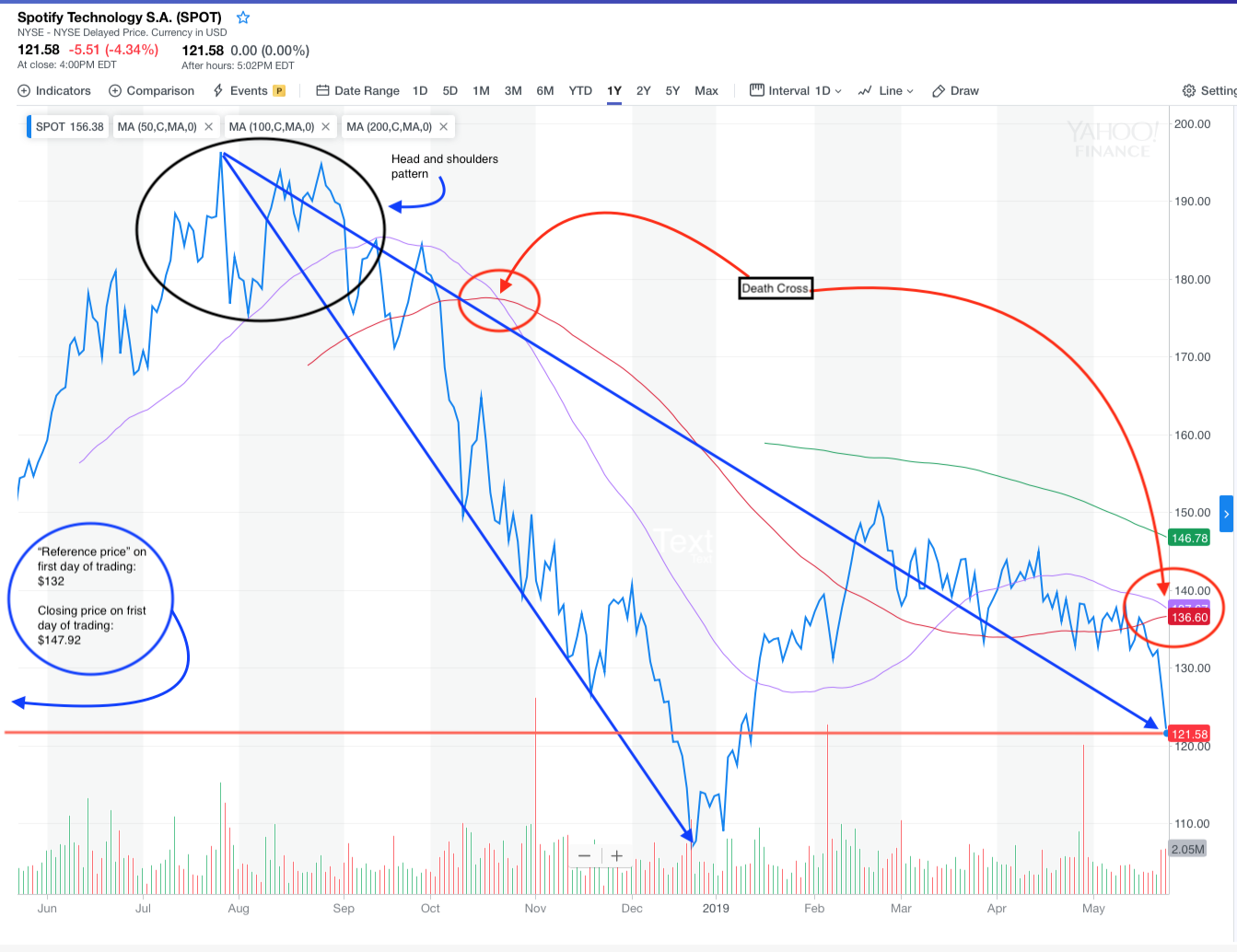1237x952 pixels.
Task: Click the SPOT 156.38 legend color chip
Action: (30, 127)
